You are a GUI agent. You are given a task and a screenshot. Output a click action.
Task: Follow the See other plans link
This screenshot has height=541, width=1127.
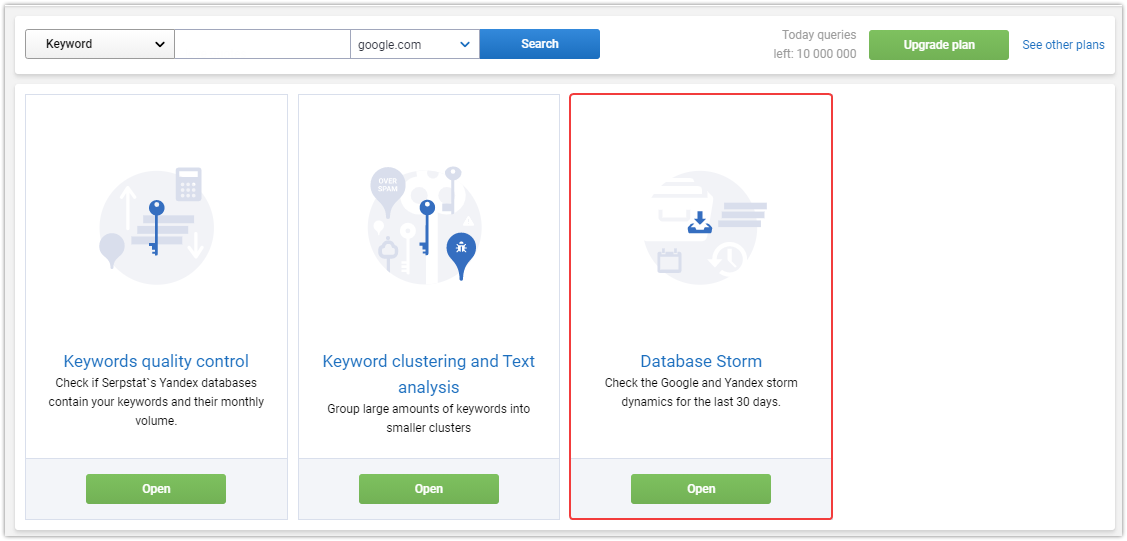click(x=1063, y=45)
